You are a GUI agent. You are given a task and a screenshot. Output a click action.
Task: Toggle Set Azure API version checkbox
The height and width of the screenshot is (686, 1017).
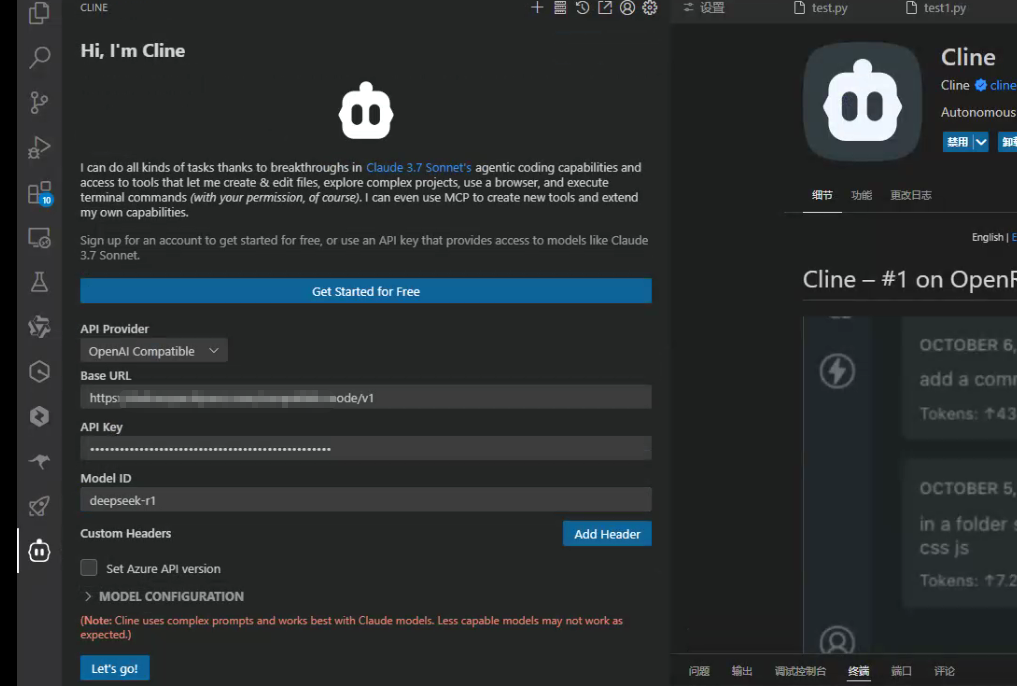[x=89, y=568]
